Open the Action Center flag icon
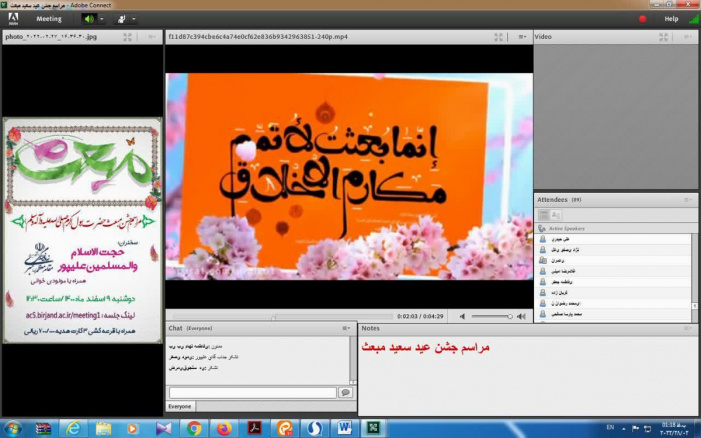 pyautogui.click(x=635, y=428)
